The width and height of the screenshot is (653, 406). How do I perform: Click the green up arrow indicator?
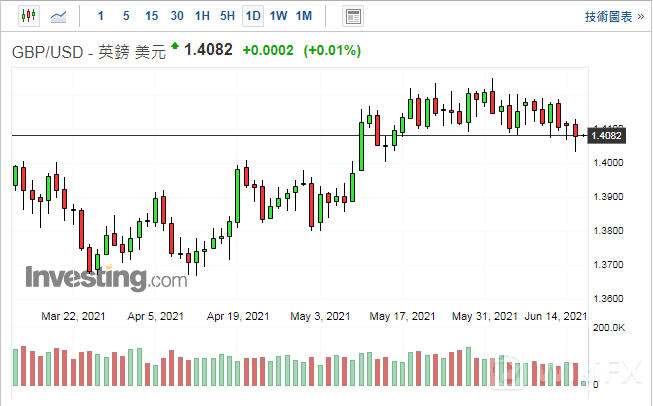(x=176, y=46)
